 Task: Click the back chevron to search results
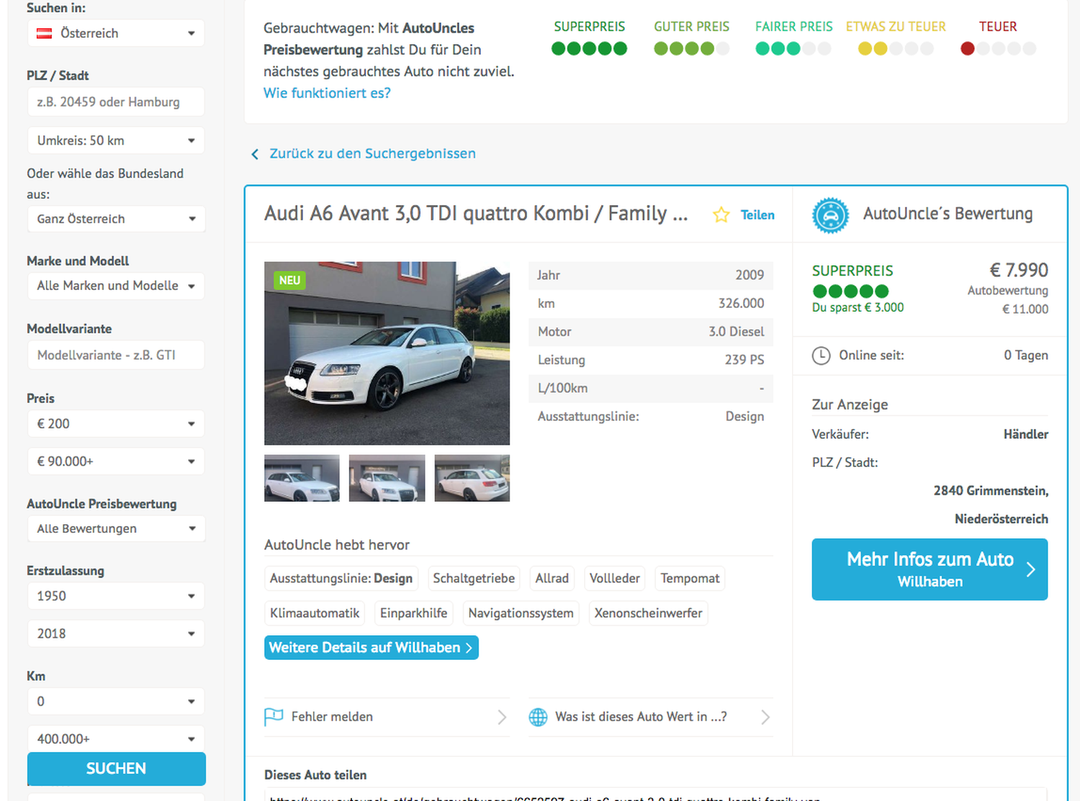pos(255,154)
